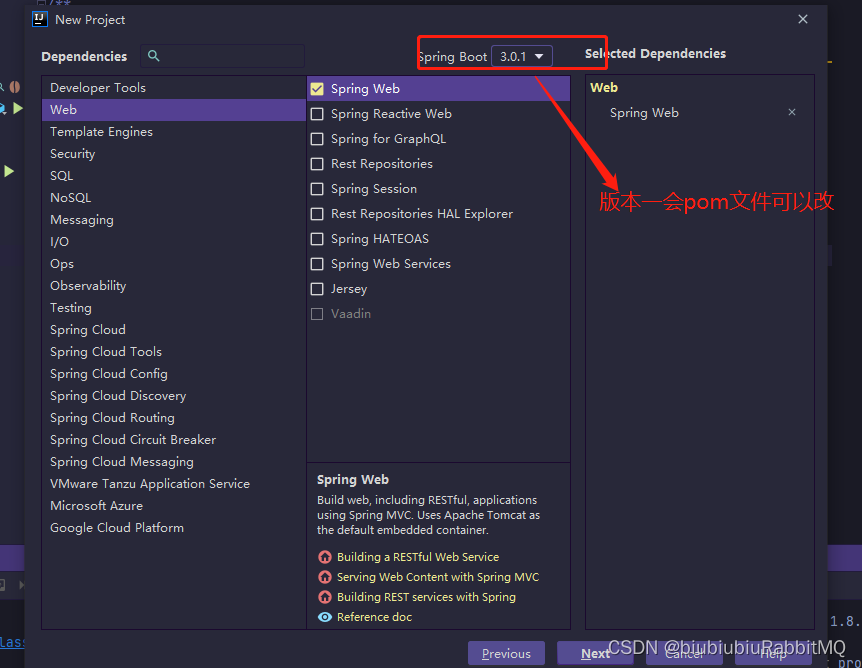Check the Jersey checkbox
The width and height of the screenshot is (862, 668).
317,289
